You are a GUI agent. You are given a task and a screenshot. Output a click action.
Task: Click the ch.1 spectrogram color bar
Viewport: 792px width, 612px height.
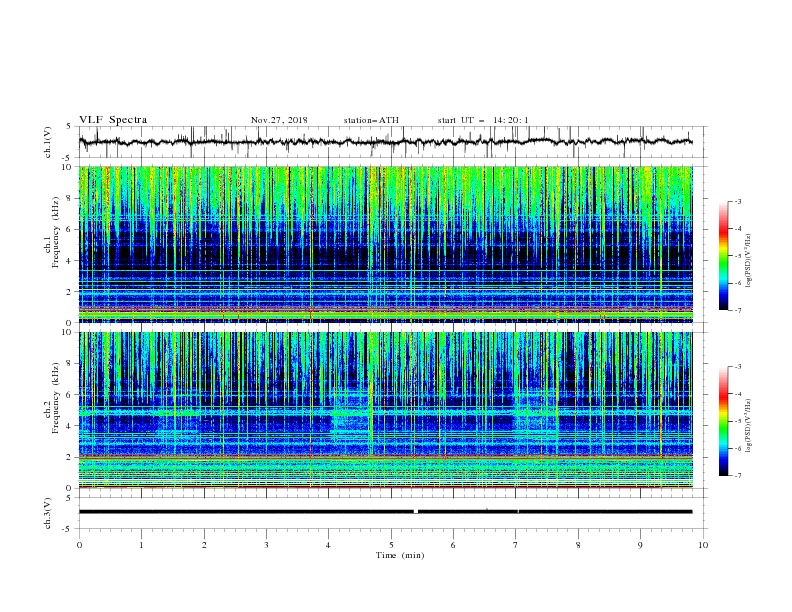pos(723,256)
